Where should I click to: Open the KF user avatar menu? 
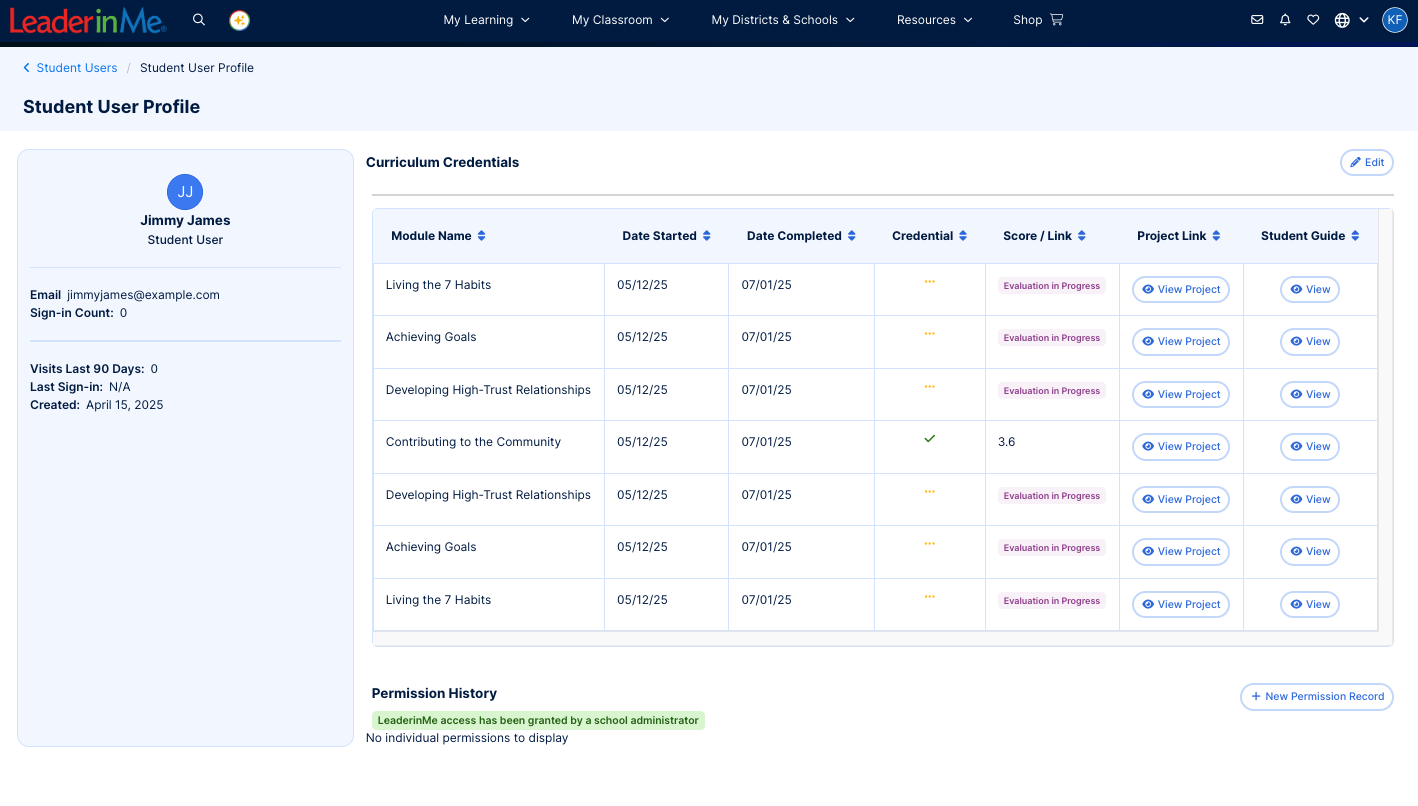1395,20
